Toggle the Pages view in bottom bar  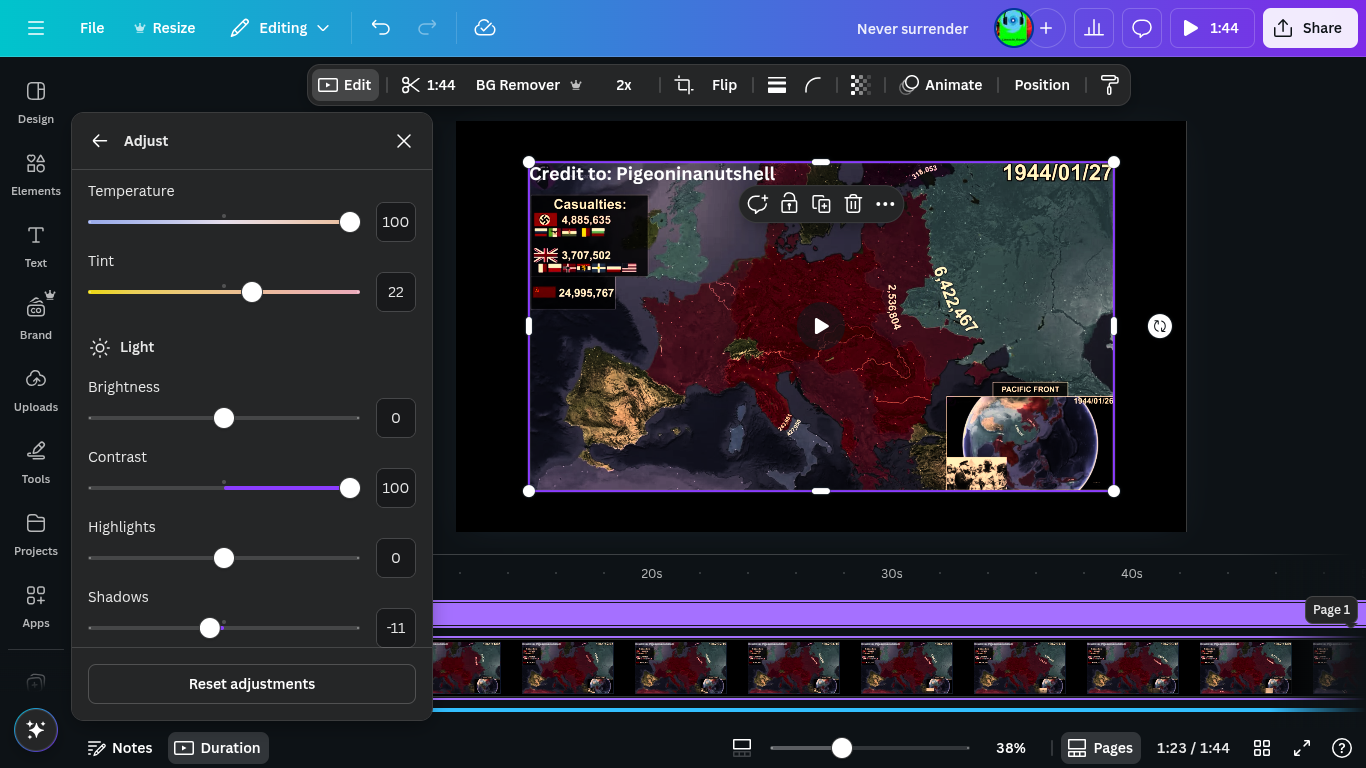[x=1100, y=748]
